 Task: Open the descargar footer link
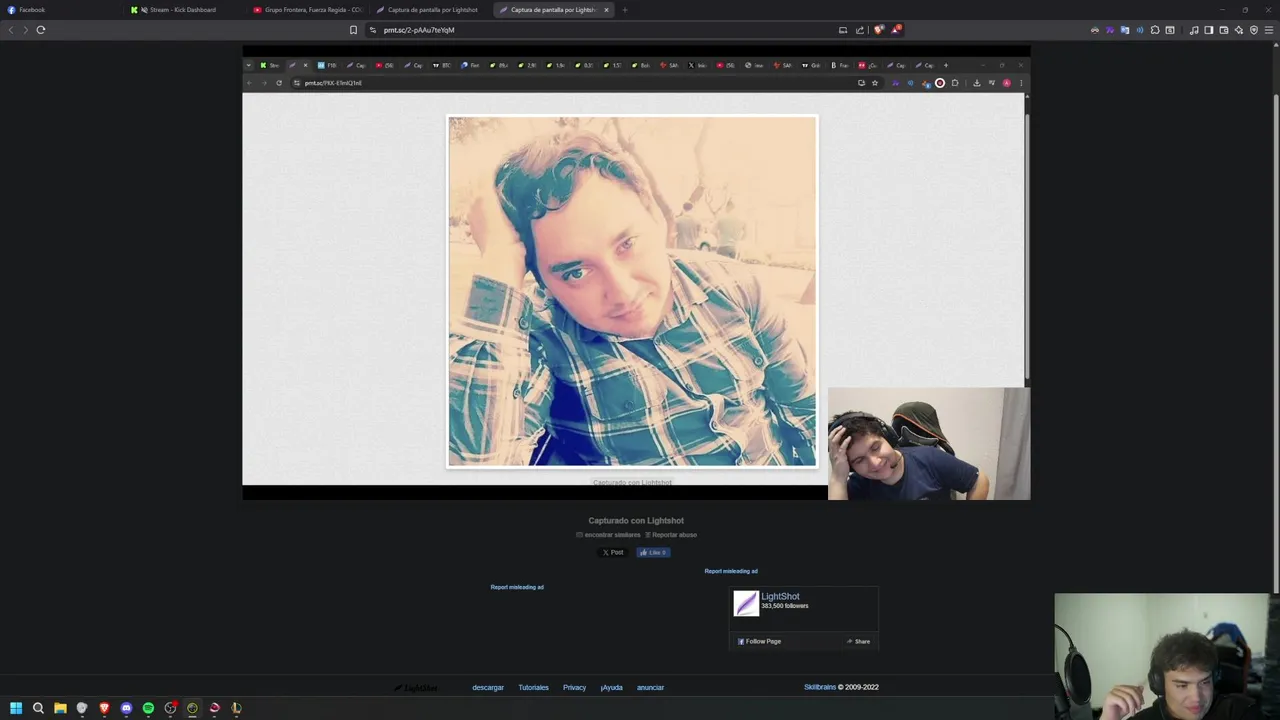click(x=488, y=688)
